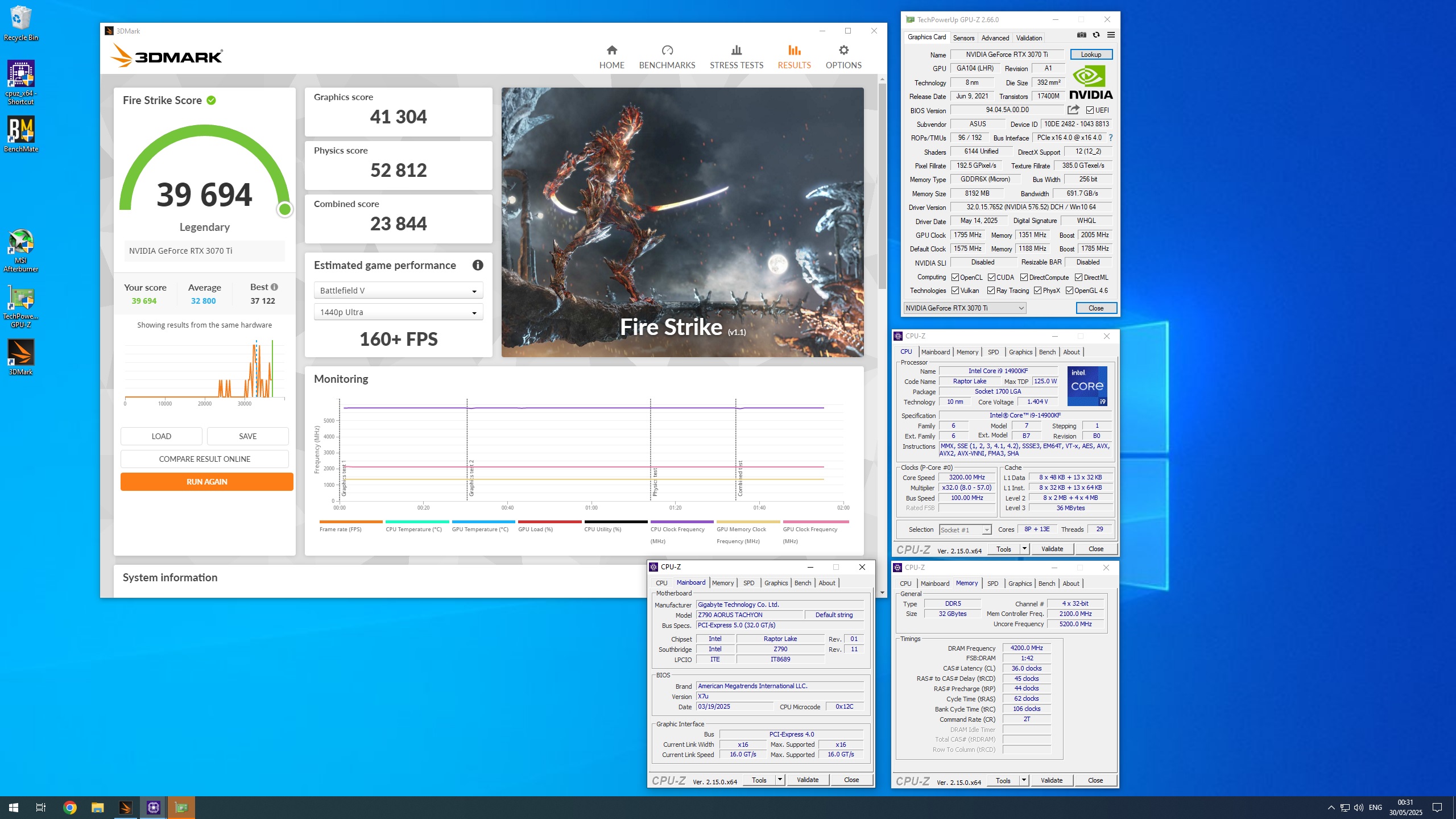Open the Recycle Bin desktop icon
The image size is (1456, 819).
tap(20, 24)
